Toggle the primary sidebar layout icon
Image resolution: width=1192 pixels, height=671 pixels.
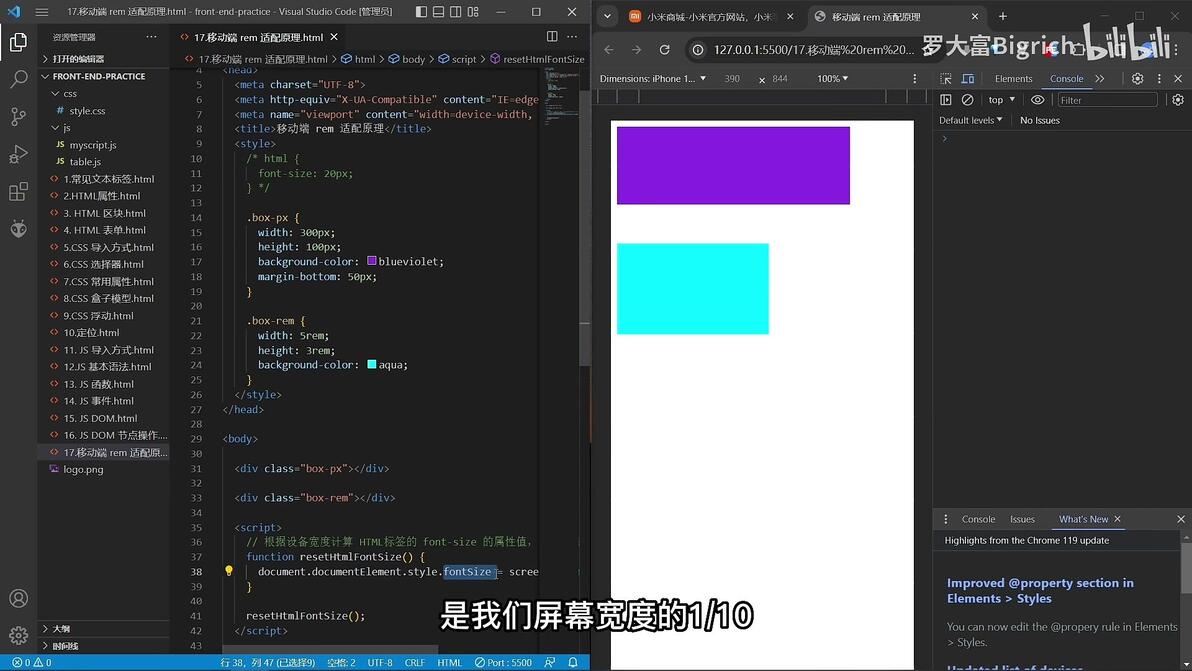[422, 11]
